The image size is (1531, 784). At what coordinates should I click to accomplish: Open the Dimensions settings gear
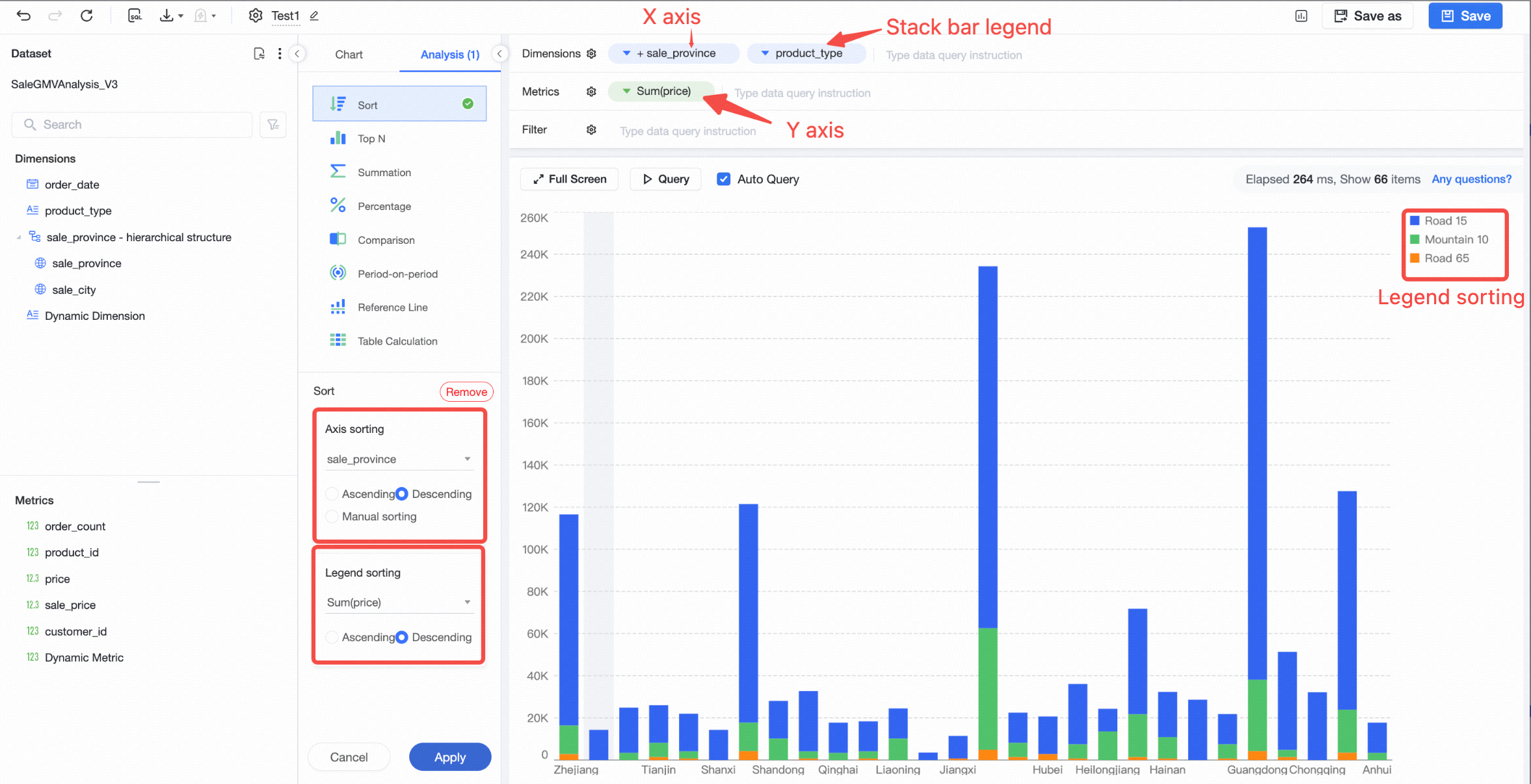point(591,54)
